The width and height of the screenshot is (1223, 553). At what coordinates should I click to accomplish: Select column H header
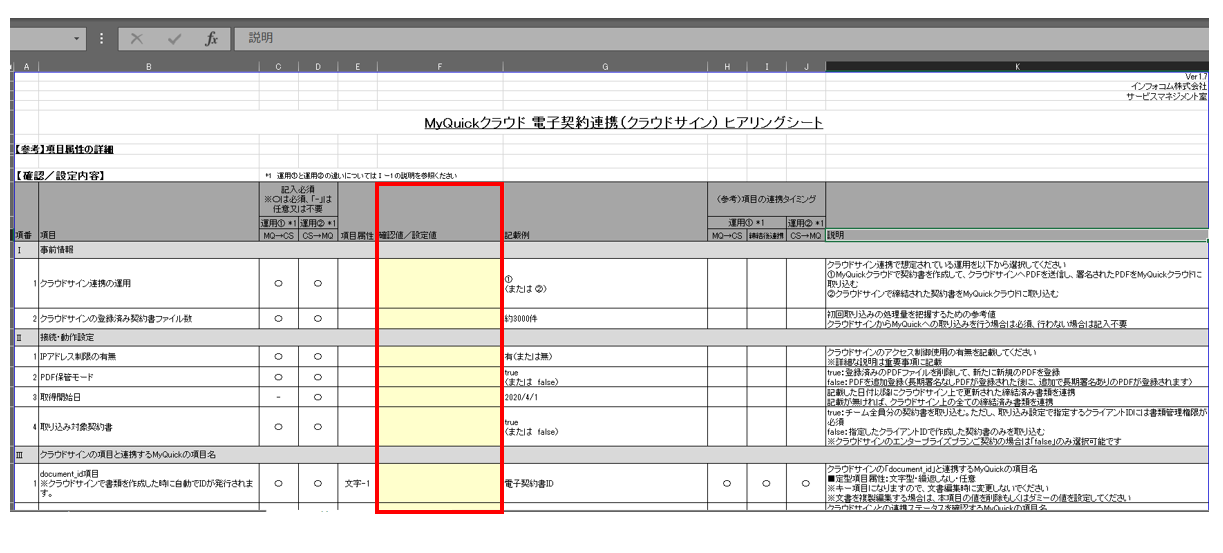click(x=727, y=67)
